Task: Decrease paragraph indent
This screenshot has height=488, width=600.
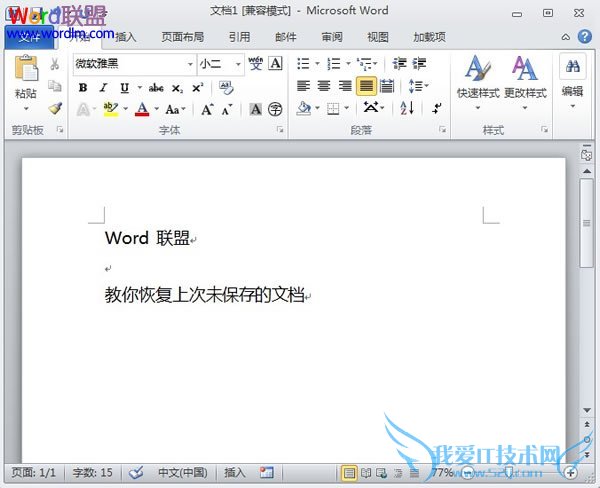Action: pos(399,64)
